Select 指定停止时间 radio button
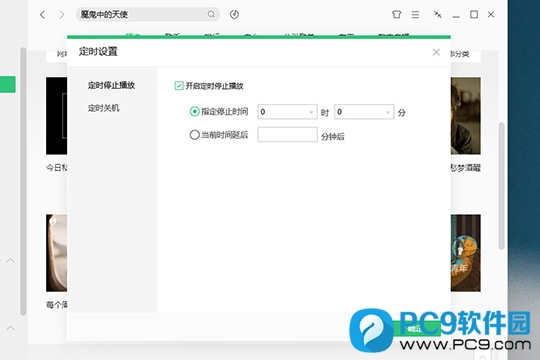The height and width of the screenshot is (360, 540). click(x=195, y=112)
